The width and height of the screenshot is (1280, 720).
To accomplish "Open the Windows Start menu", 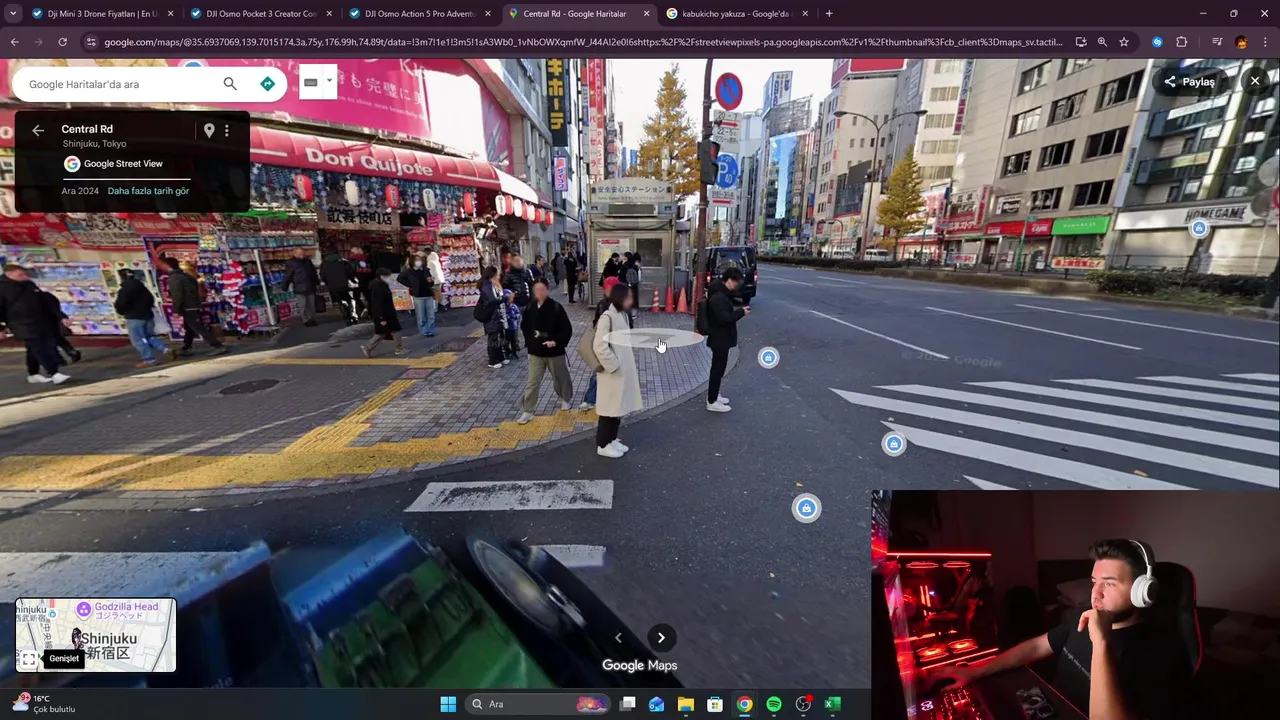I will click(448, 704).
